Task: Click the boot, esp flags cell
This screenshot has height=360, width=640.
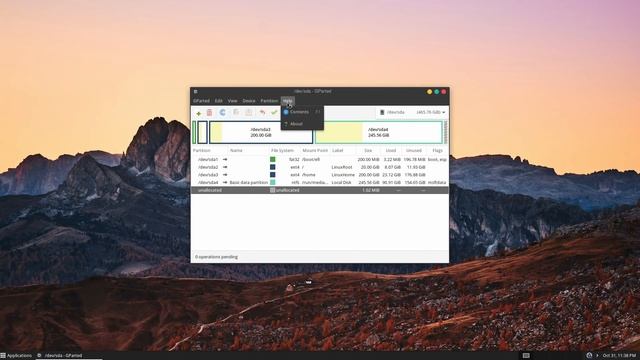Action: [437, 160]
